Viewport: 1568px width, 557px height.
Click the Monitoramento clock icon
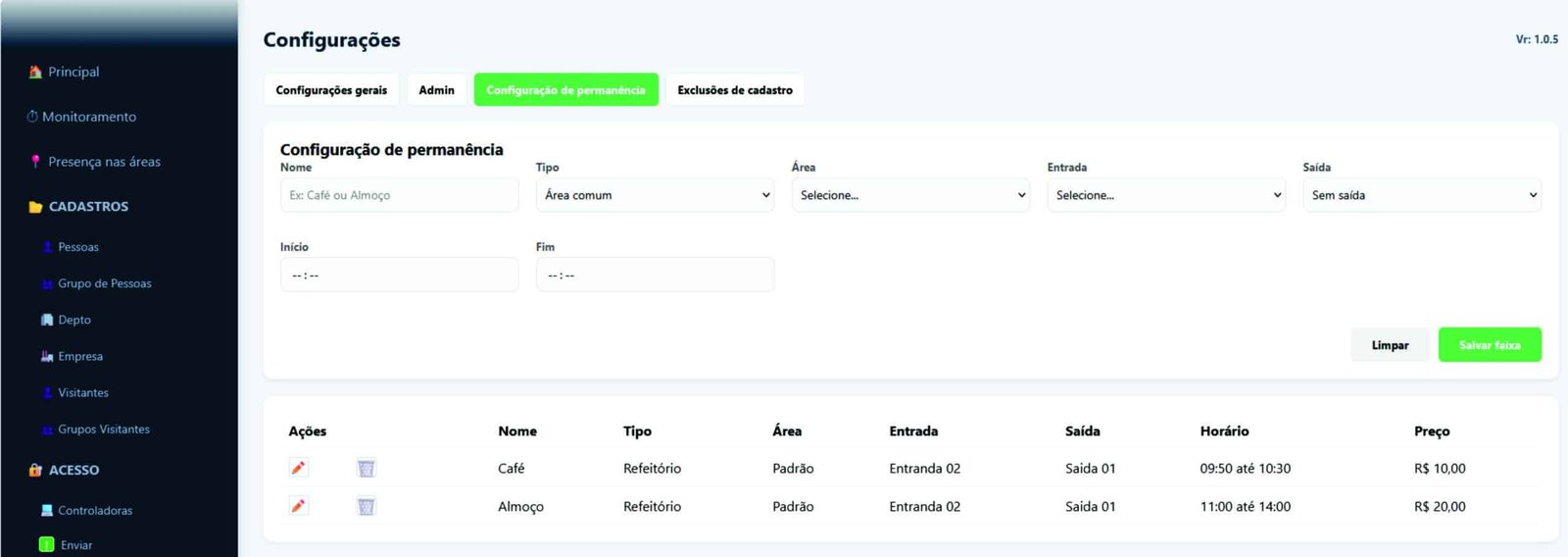pos(32,117)
